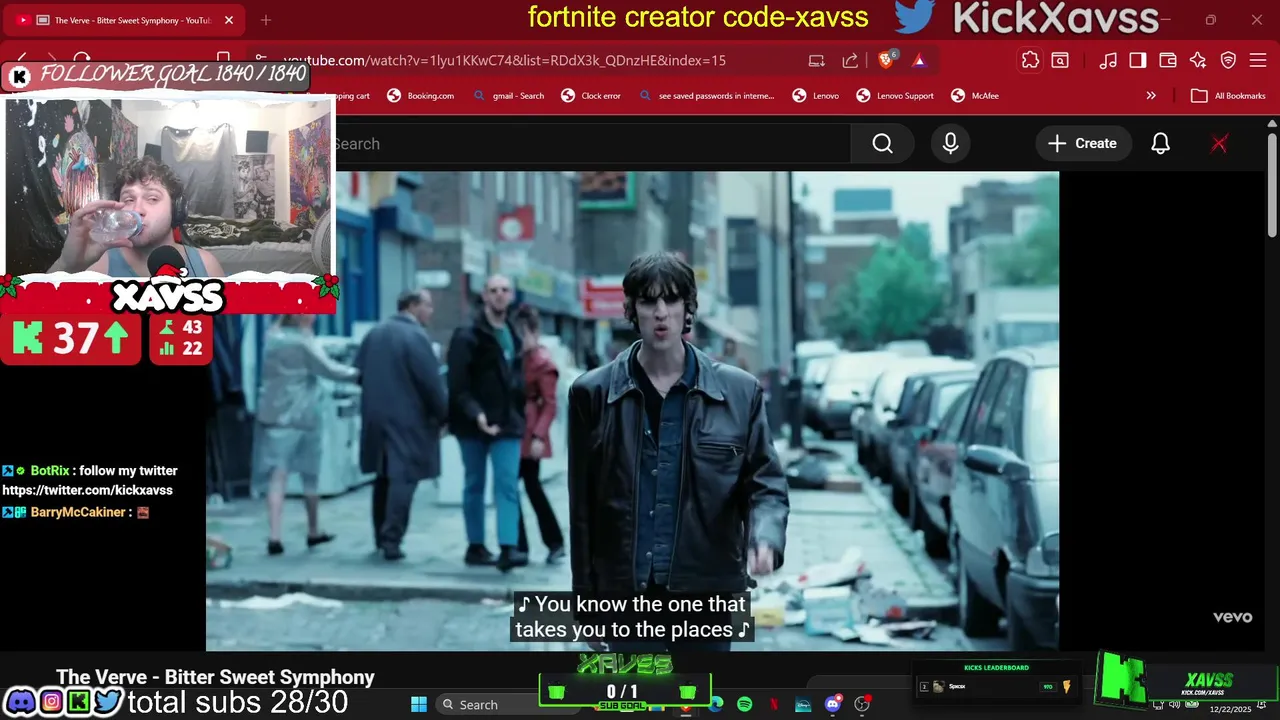Open the Lenovo bookmark
This screenshot has width=1280, height=720.
click(815, 96)
